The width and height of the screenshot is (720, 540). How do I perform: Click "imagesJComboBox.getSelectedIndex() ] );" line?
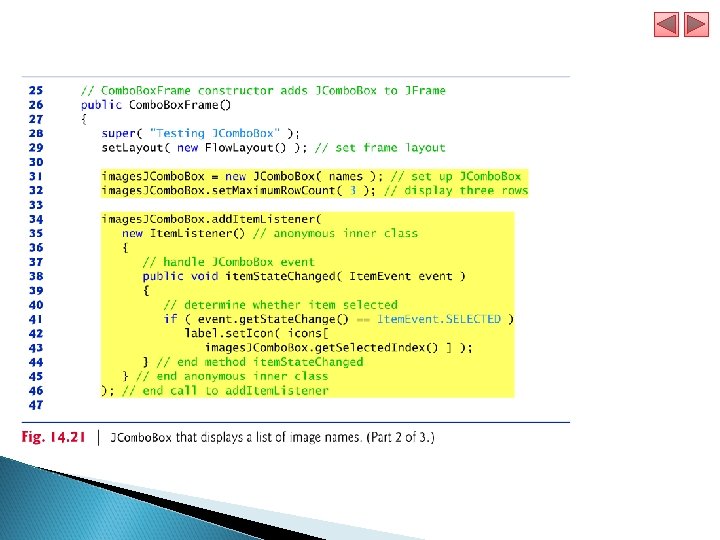coord(338,348)
